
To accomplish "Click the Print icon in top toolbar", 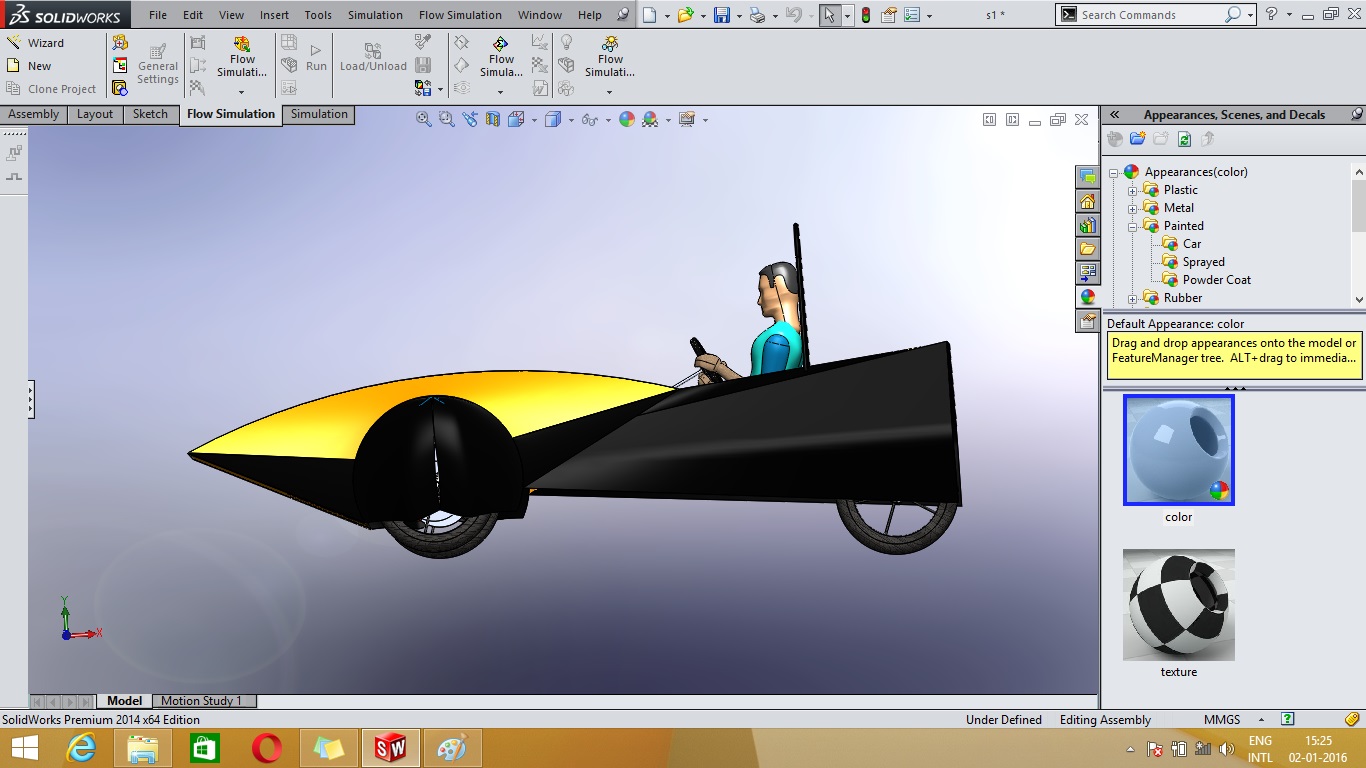I will [x=758, y=15].
